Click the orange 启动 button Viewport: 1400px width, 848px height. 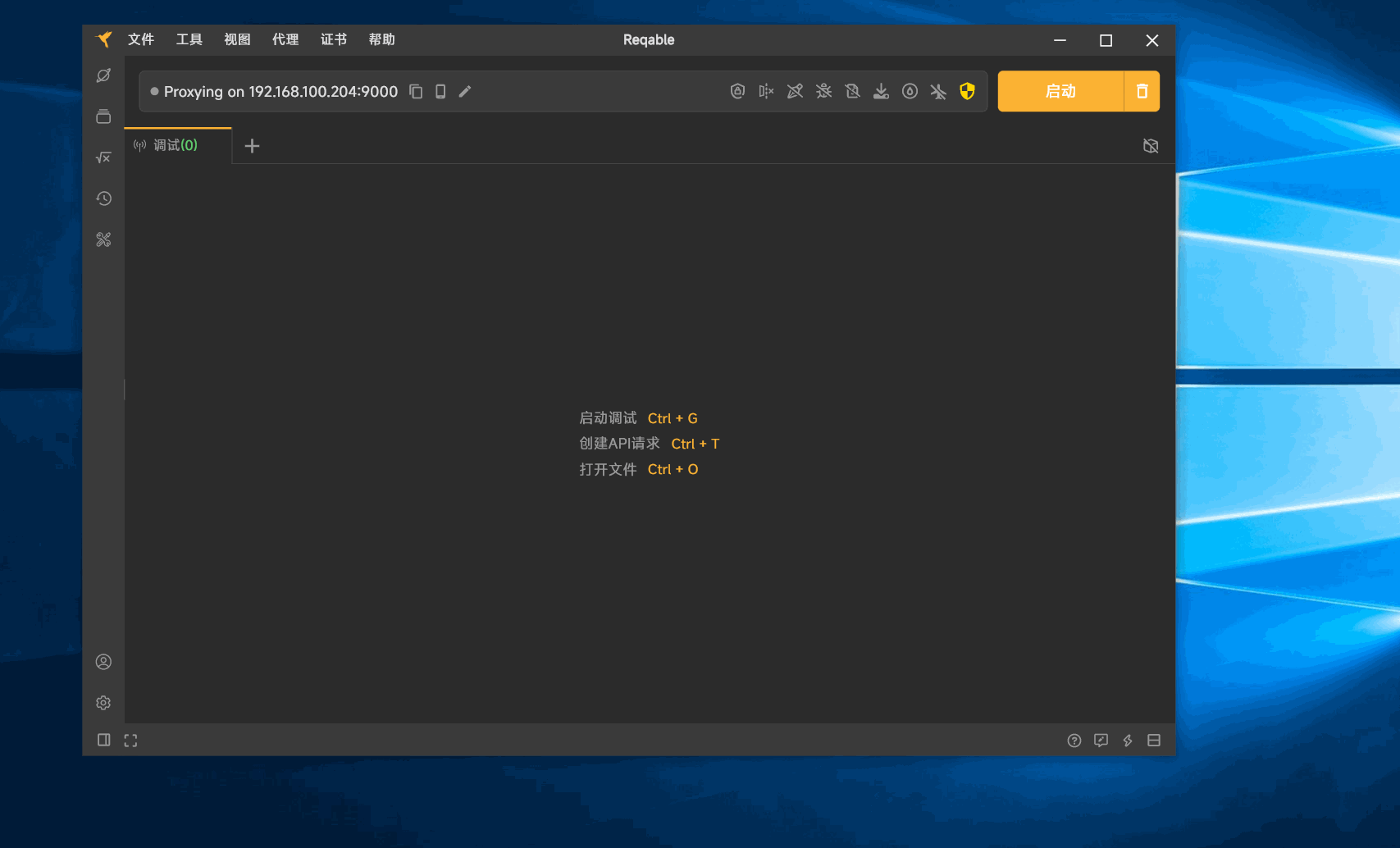coord(1060,91)
